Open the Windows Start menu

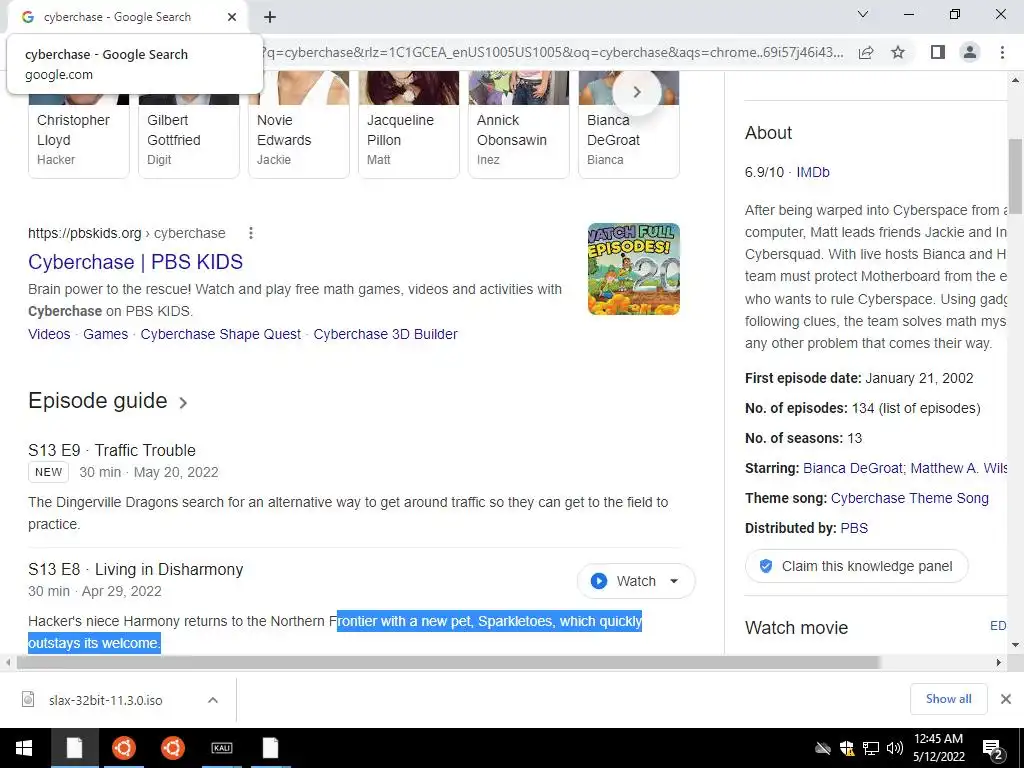point(24,748)
